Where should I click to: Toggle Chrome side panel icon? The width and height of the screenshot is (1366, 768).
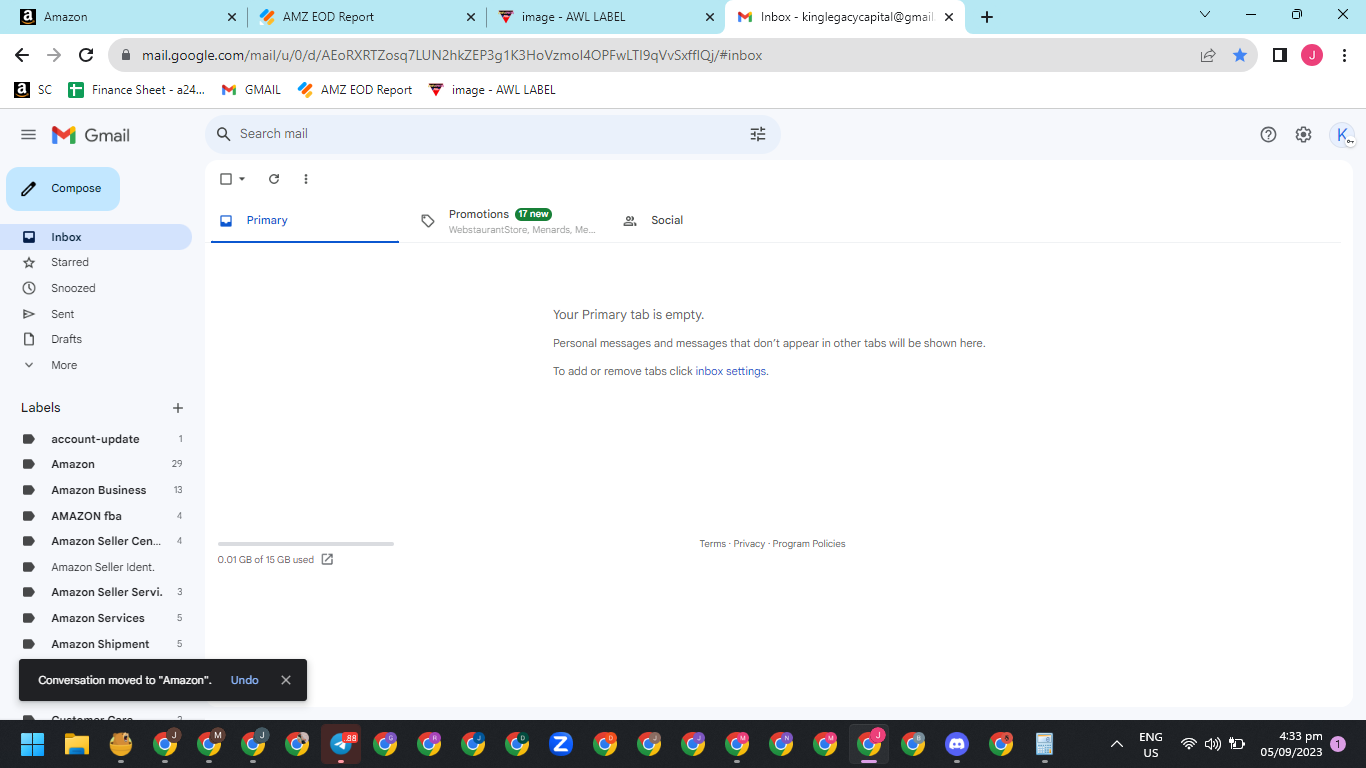(x=1279, y=55)
